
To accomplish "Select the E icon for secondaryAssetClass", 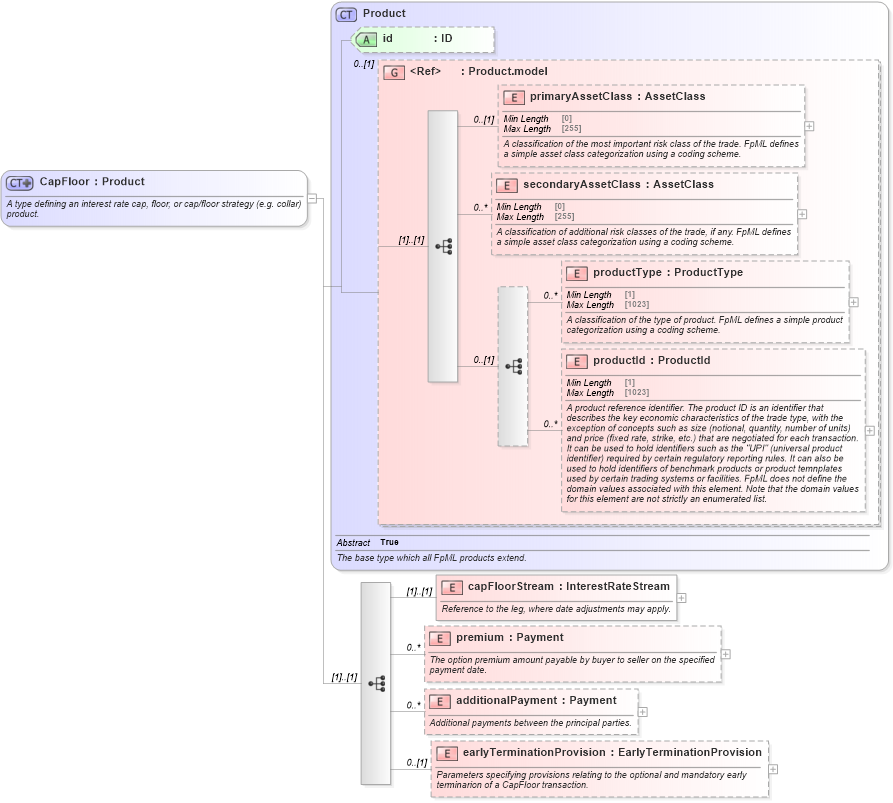I will [x=508, y=185].
